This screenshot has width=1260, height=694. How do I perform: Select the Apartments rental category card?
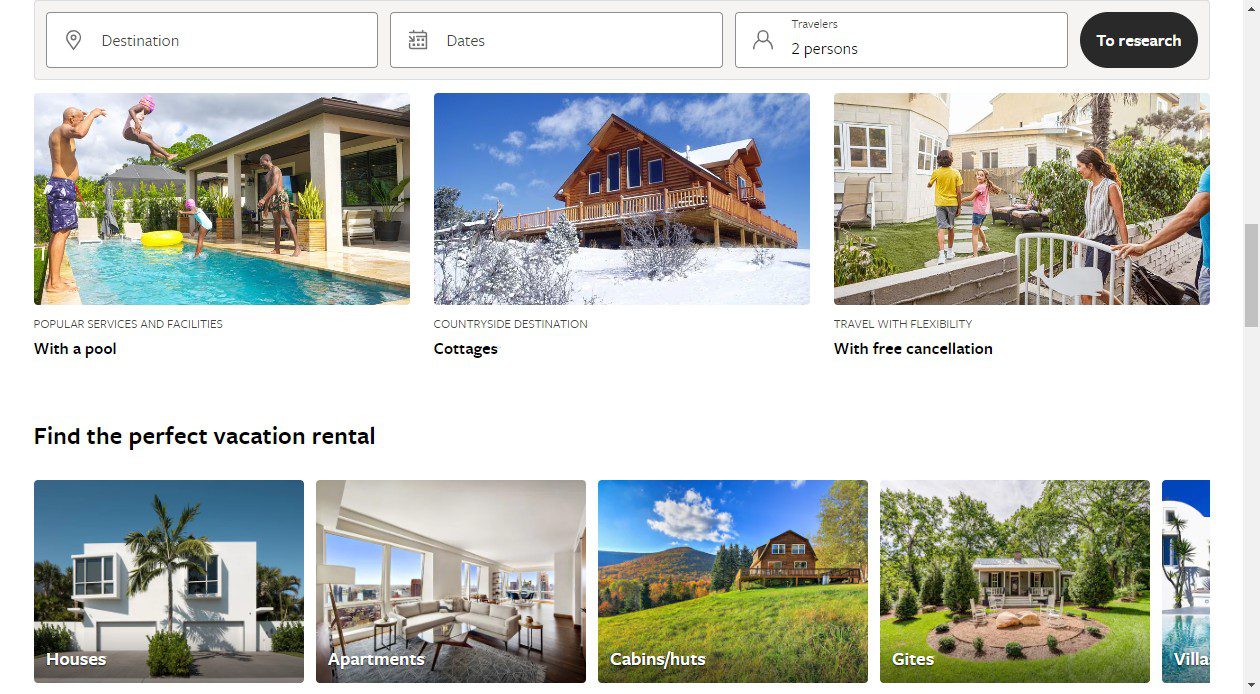tap(451, 581)
